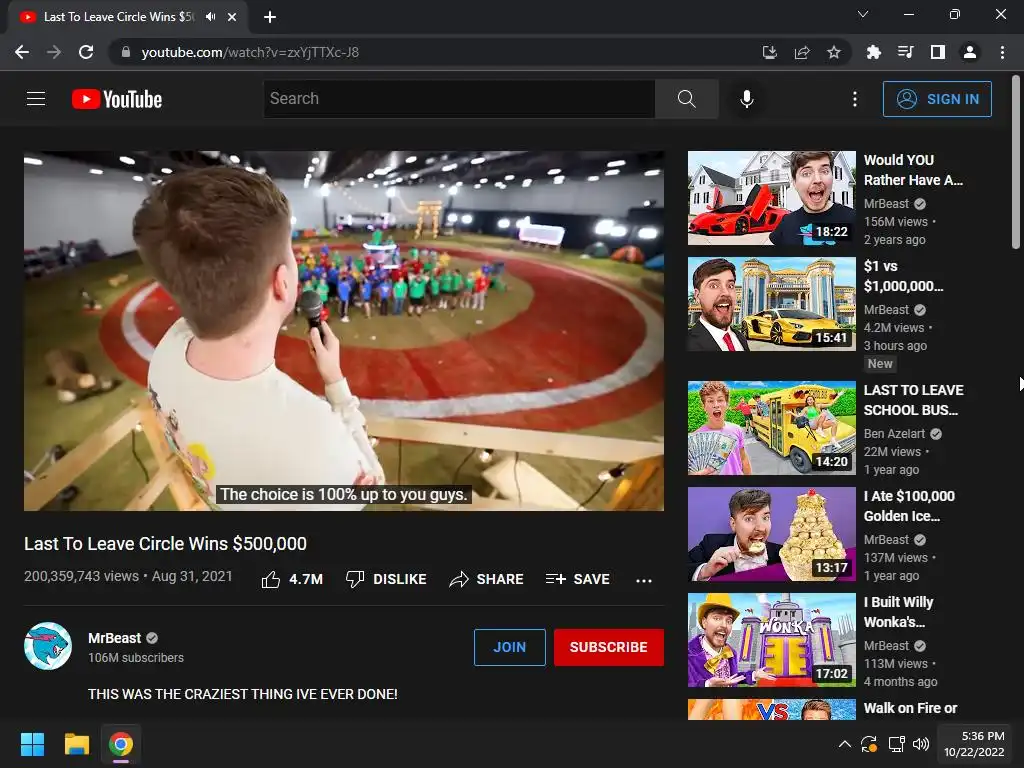1024x768 pixels.
Task: Subscribe to MrBeast channel
Action: pyautogui.click(x=609, y=647)
